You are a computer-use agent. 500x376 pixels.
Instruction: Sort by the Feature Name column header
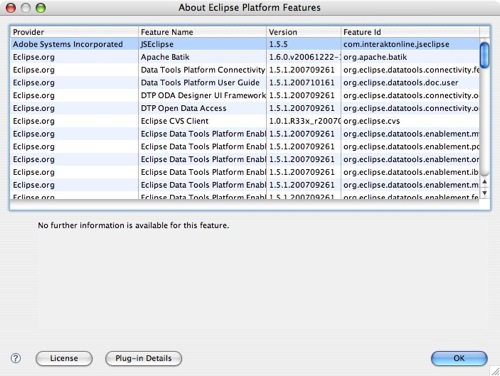point(202,32)
